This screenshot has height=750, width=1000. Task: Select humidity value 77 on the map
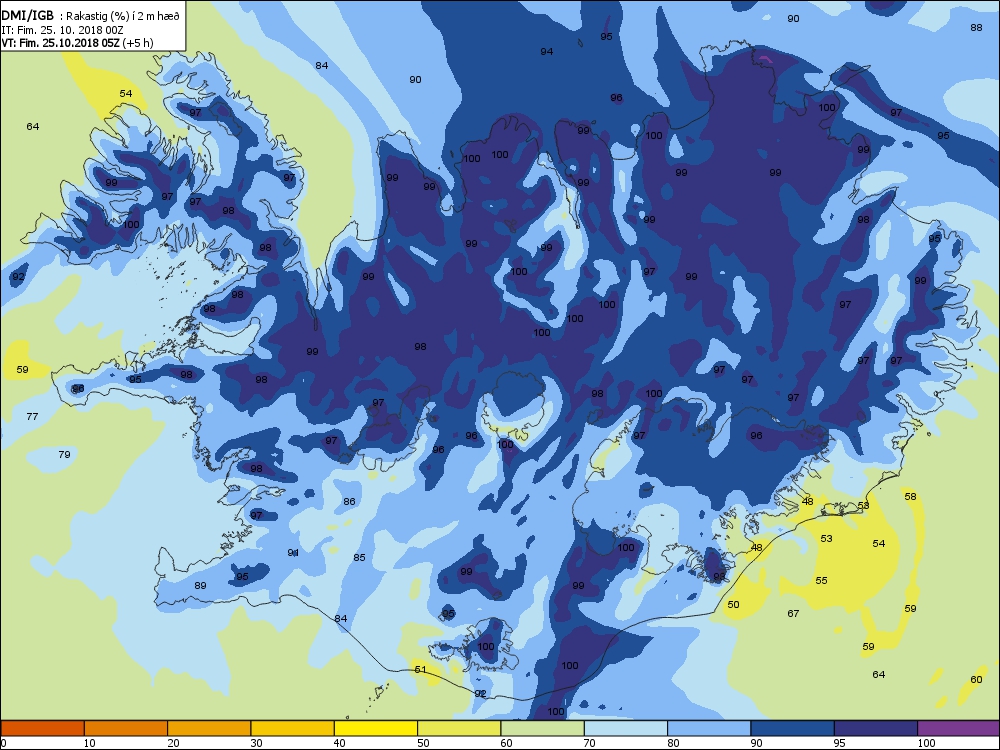[32, 416]
